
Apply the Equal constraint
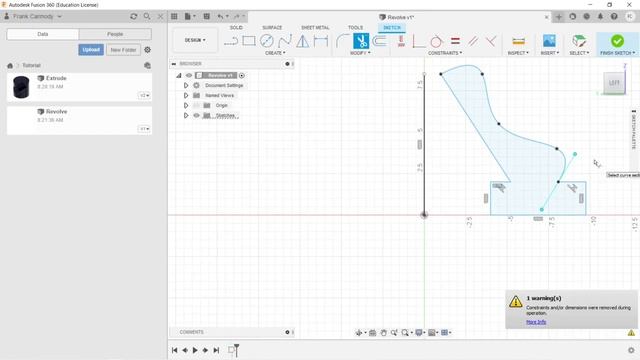[x=455, y=41]
